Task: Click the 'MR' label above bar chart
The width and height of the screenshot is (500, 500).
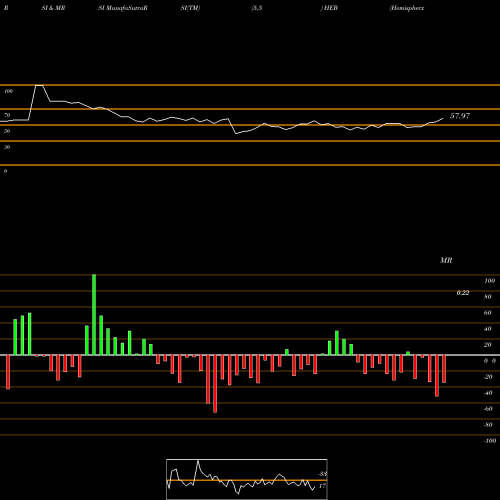Action: 446,260
